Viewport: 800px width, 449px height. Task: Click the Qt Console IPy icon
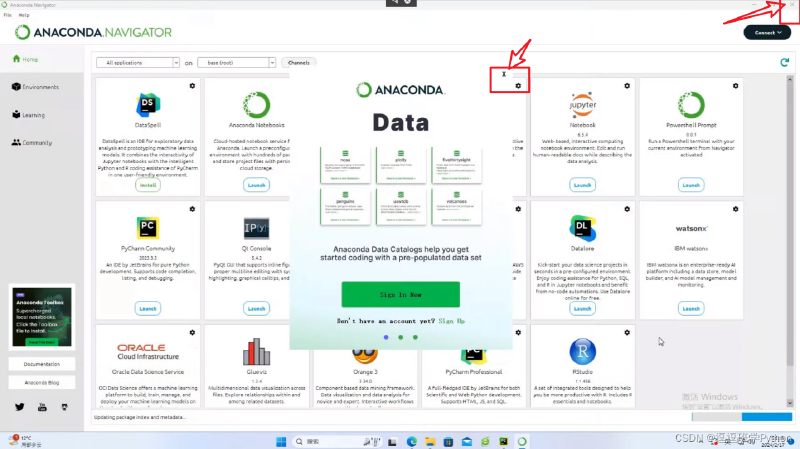256,228
